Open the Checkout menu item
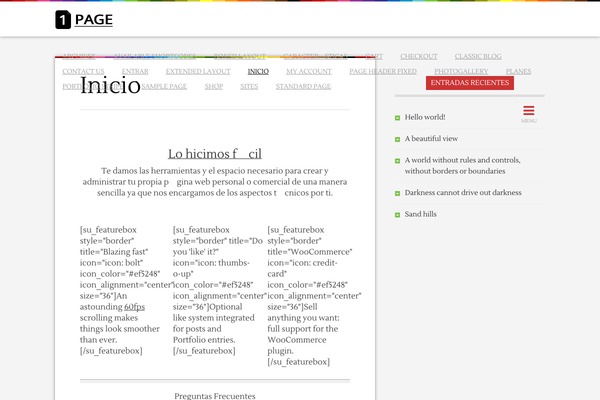Screen dimensions: 600x400 pos(419,56)
